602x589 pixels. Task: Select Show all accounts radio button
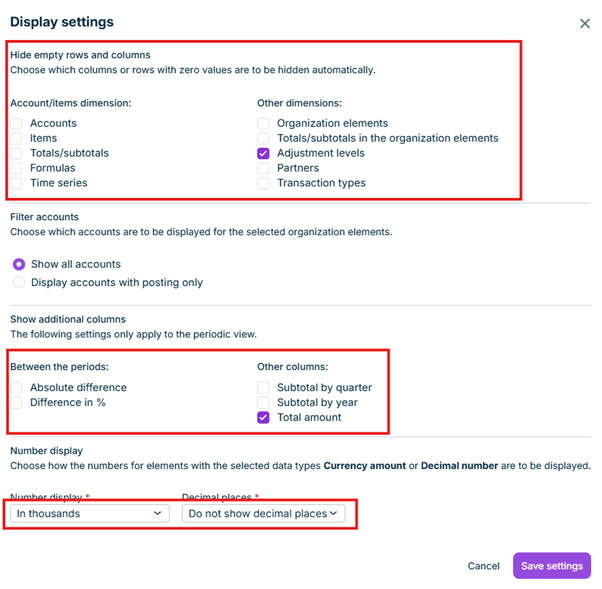tap(19, 264)
